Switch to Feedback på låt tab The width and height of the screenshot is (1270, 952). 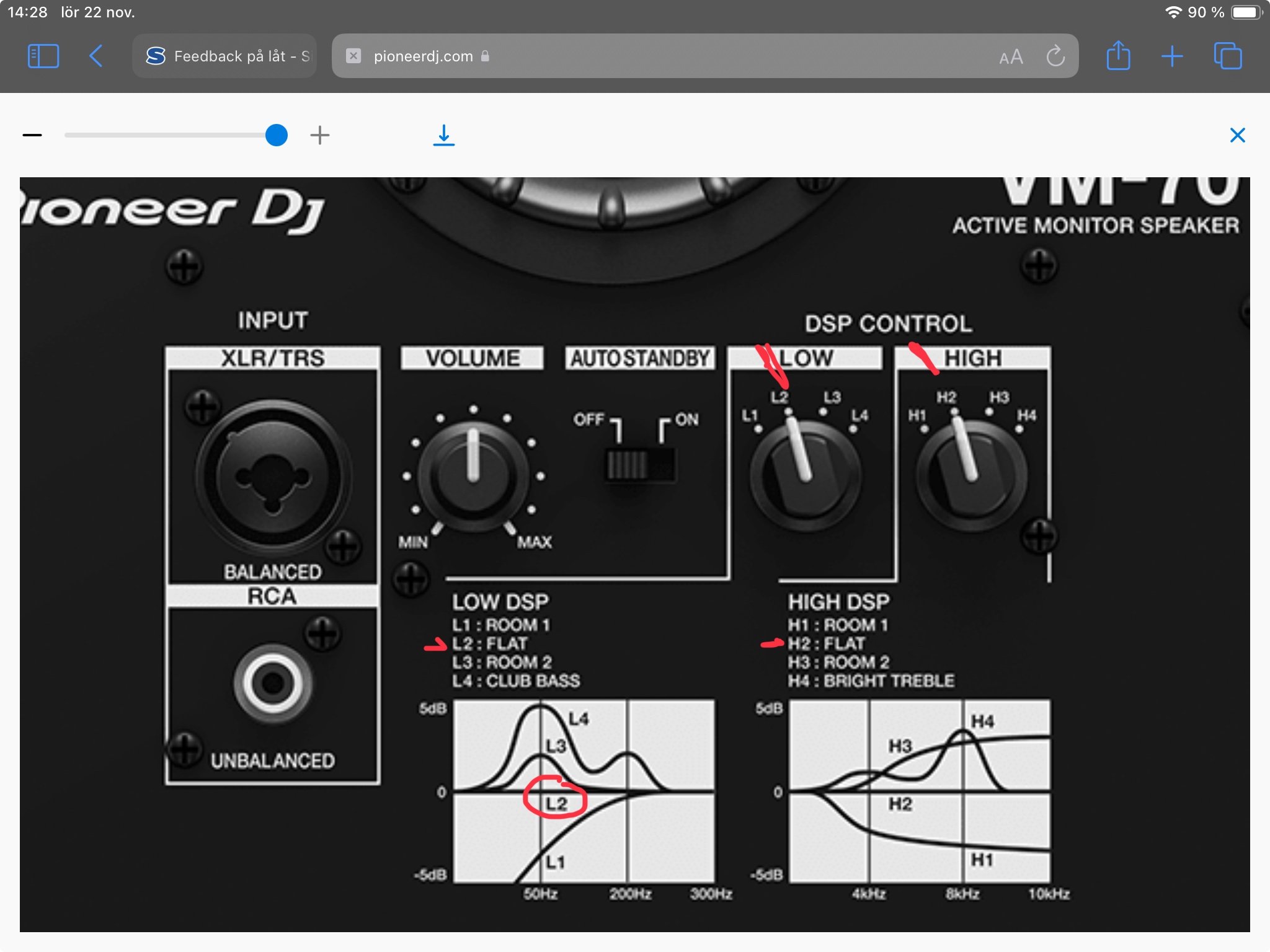point(226,56)
